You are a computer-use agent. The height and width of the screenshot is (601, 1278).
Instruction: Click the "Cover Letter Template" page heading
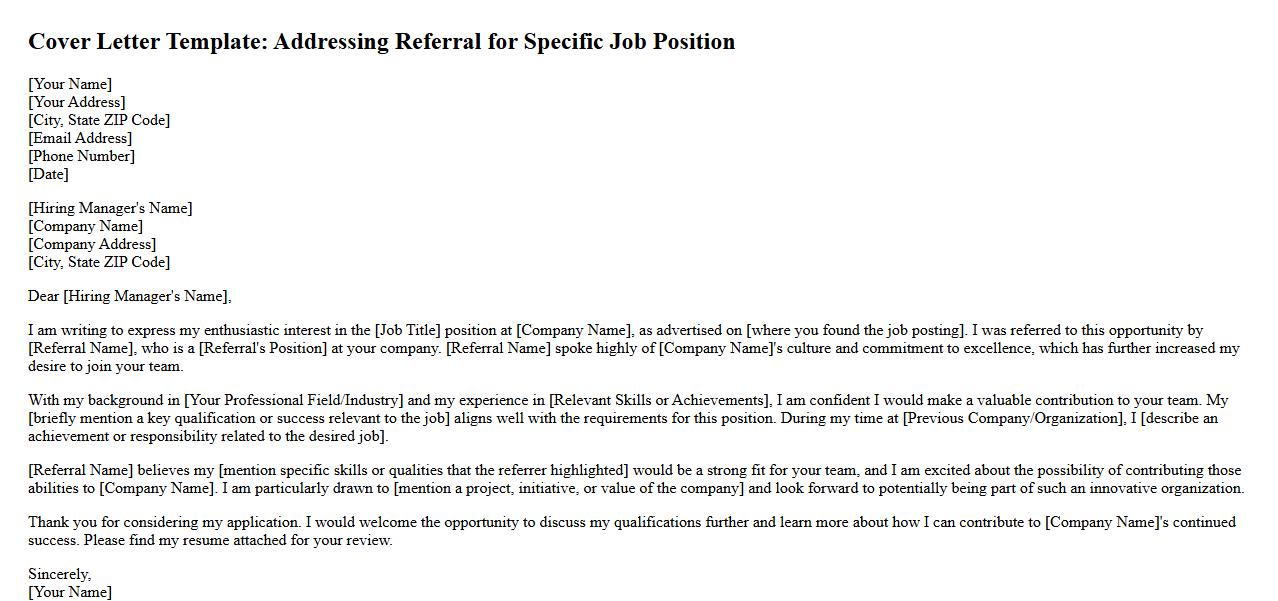[x=381, y=42]
